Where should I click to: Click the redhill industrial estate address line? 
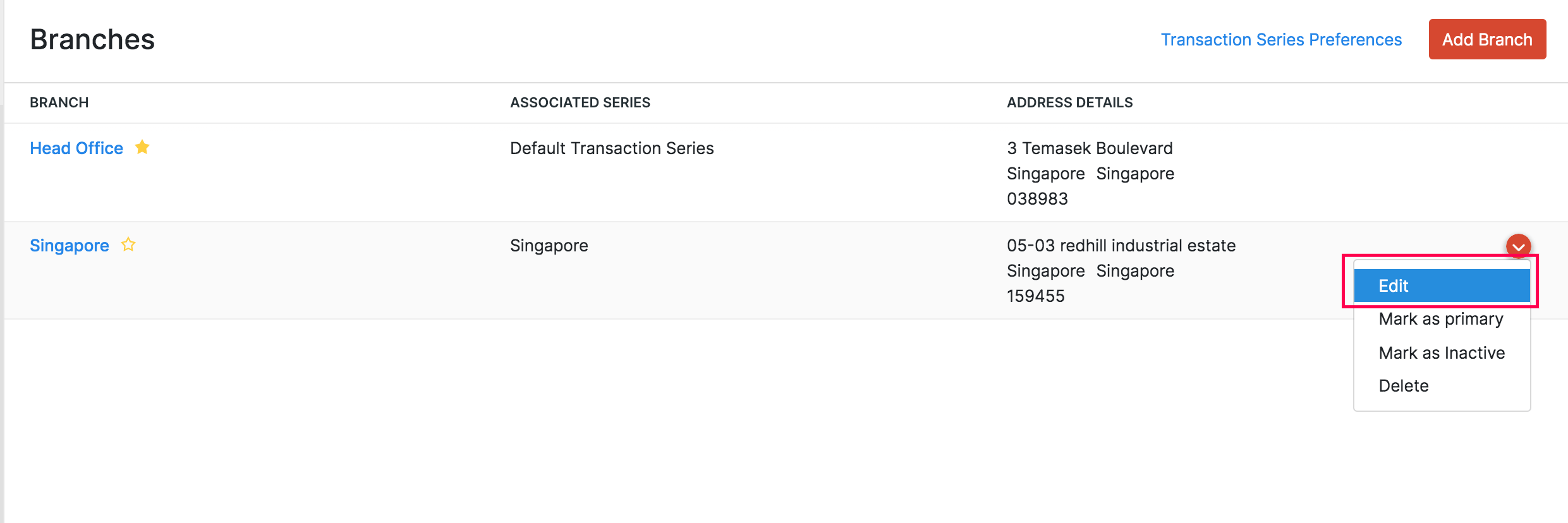[1121, 245]
